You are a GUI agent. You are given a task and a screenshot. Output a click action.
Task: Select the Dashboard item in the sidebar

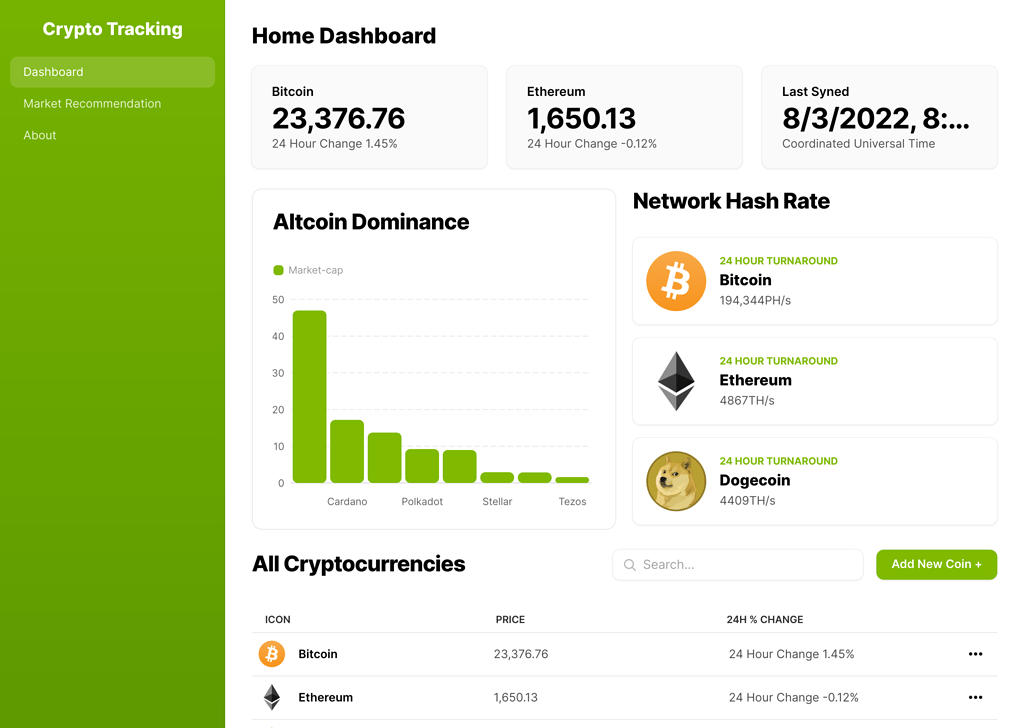[112, 71]
